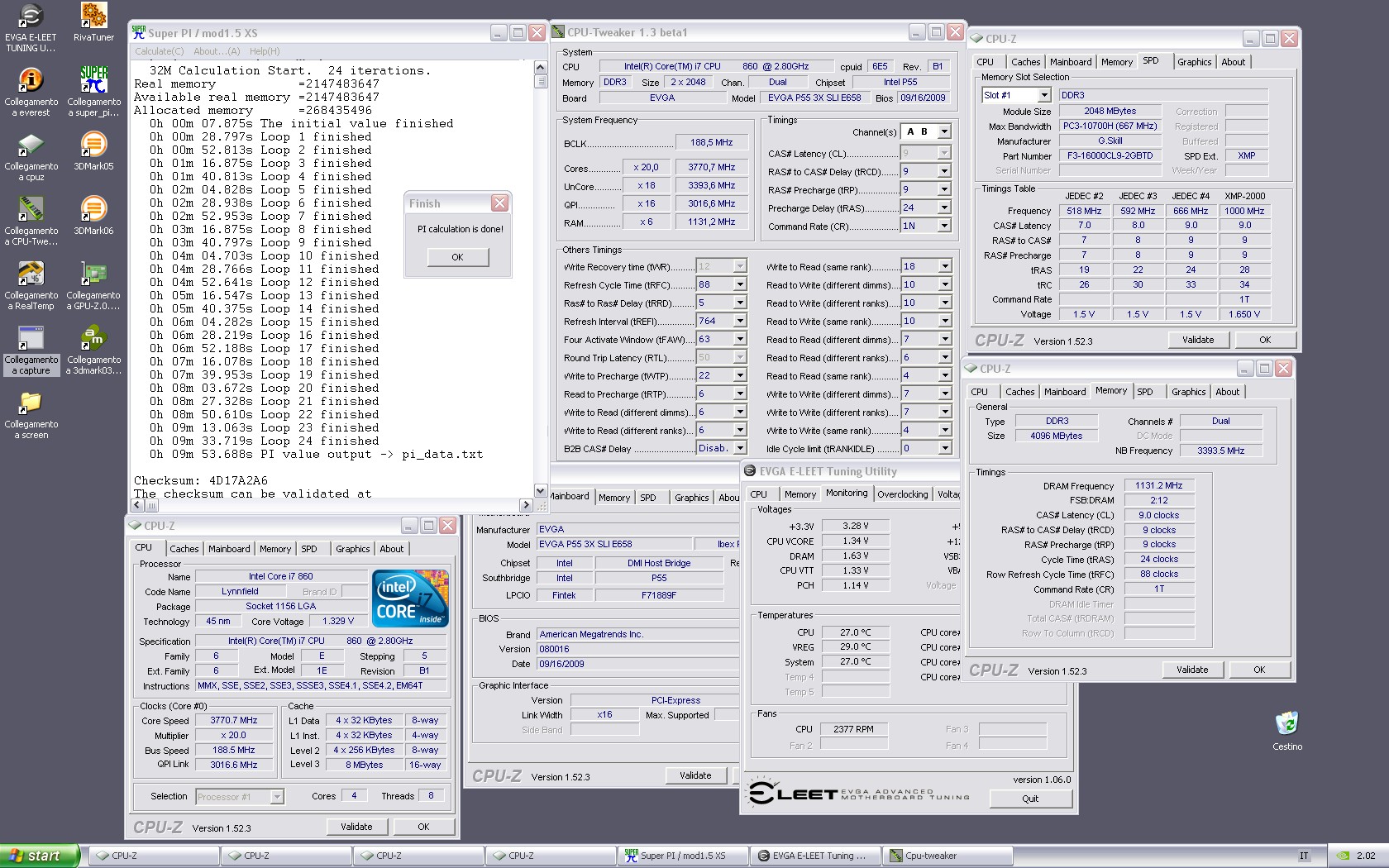
Task: Switch to Memory tab in E-LEET
Action: (x=800, y=494)
